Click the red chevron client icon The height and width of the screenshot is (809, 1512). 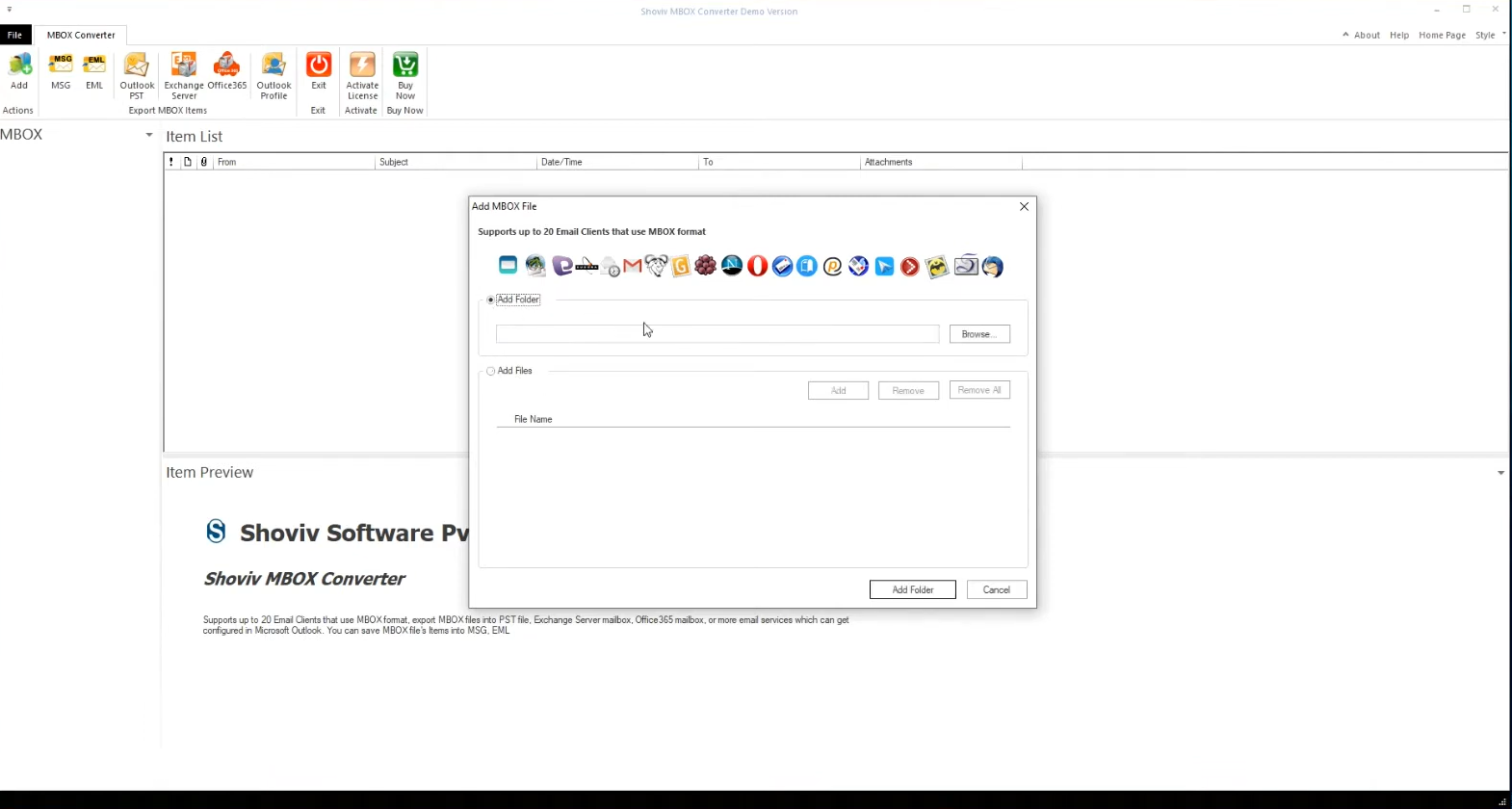[x=910, y=266]
